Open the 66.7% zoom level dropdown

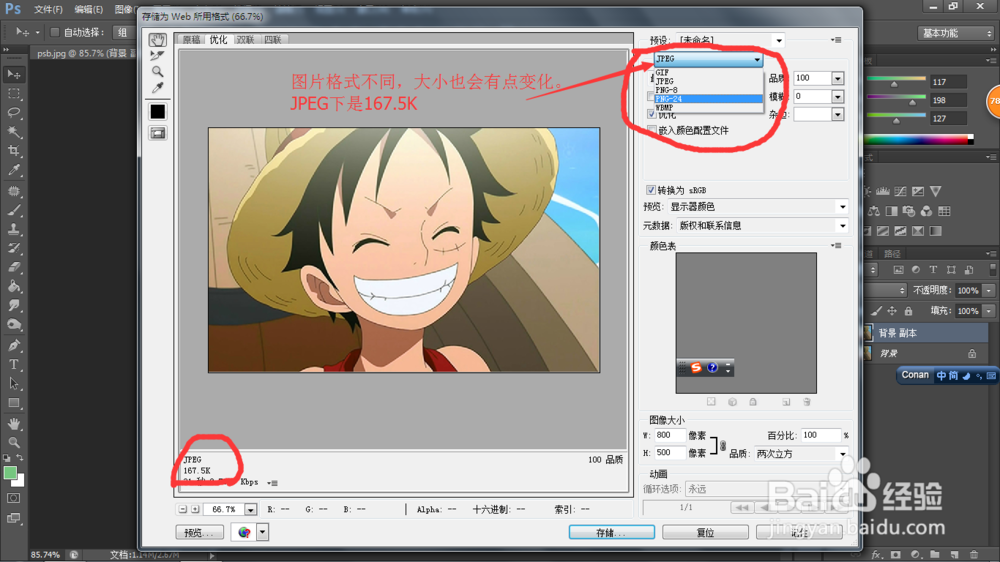250,510
